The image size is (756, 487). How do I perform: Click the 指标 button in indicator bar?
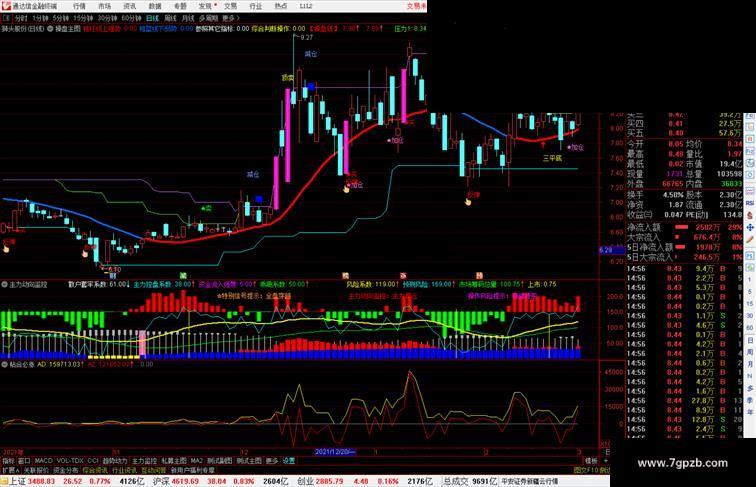point(9,461)
